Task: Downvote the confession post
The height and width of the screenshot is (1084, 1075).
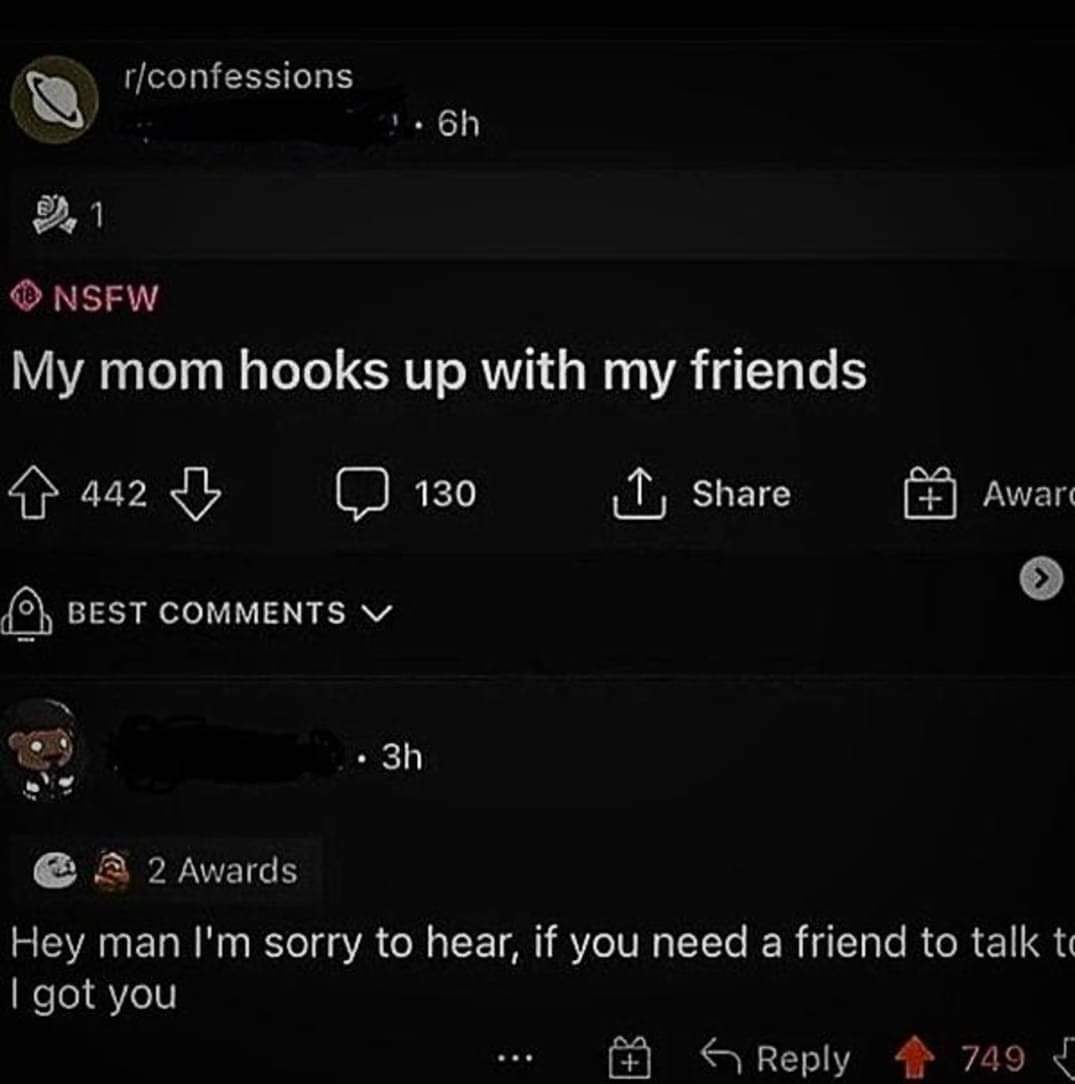Action: click(x=196, y=493)
